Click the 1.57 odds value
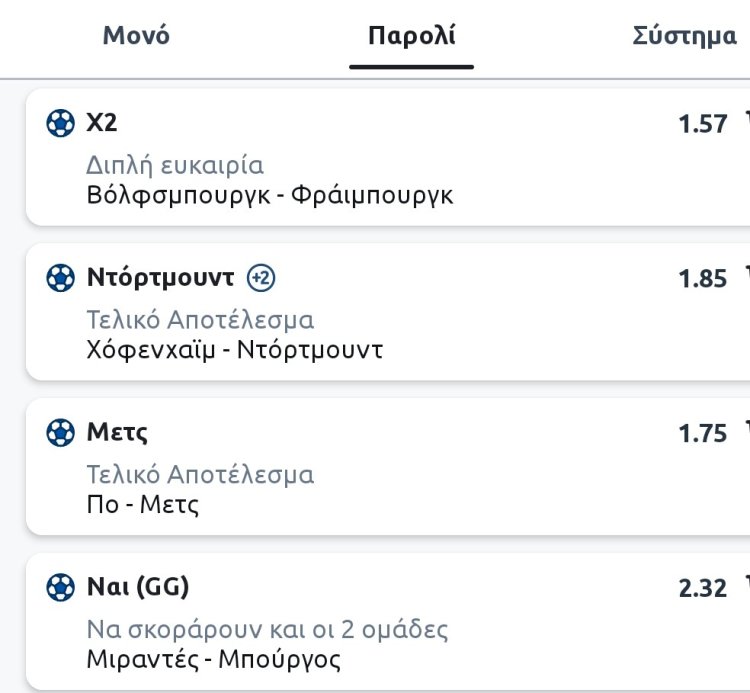 [x=702, y=124]
